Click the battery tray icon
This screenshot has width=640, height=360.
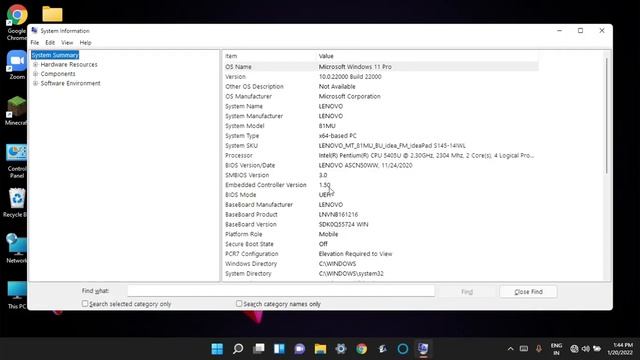pos(597,349)
